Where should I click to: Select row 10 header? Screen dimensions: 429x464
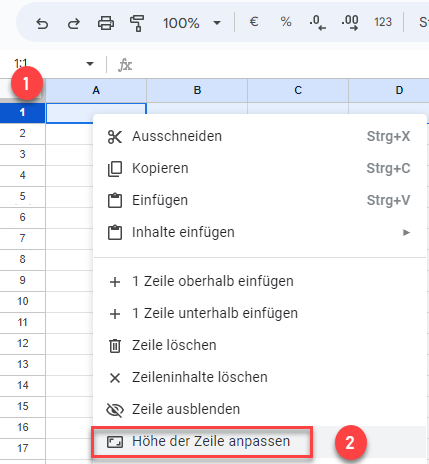click(22, 302)
